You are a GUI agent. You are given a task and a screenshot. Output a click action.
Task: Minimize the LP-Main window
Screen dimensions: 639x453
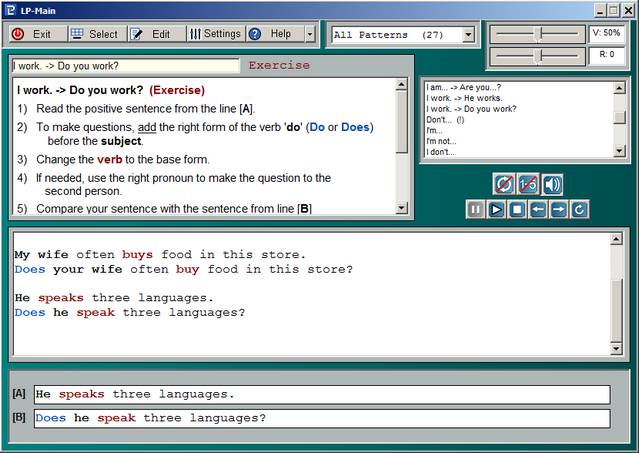coord(600,11)
